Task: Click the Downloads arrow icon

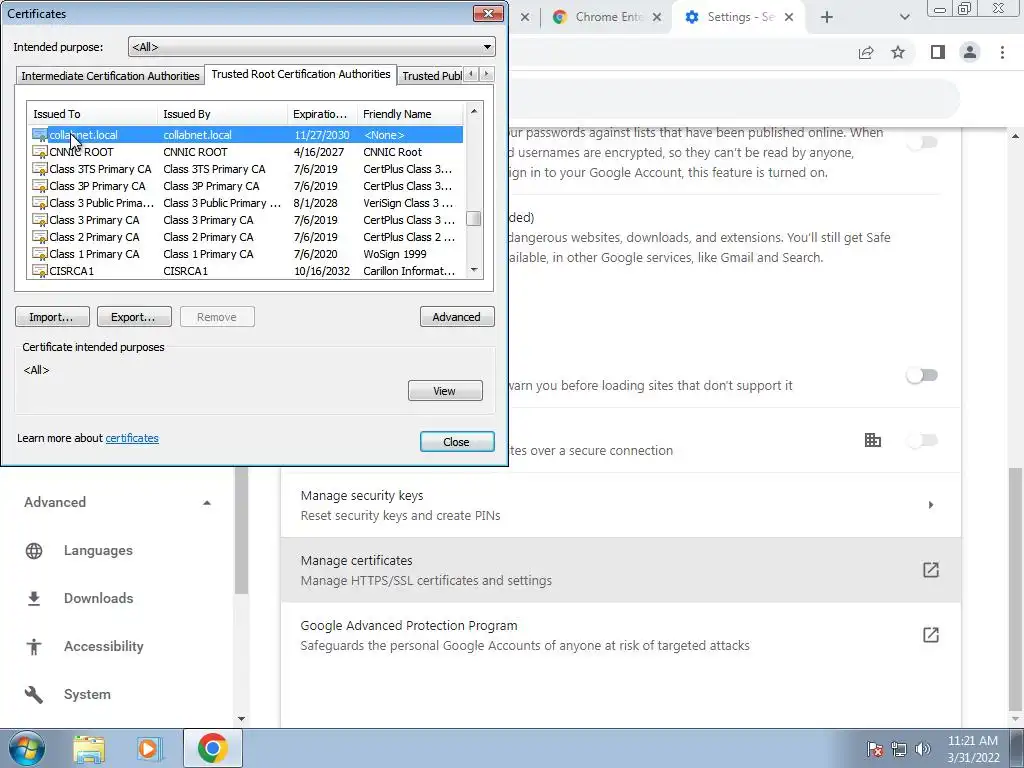Action: pyautogui.click(x=34, y=598)
